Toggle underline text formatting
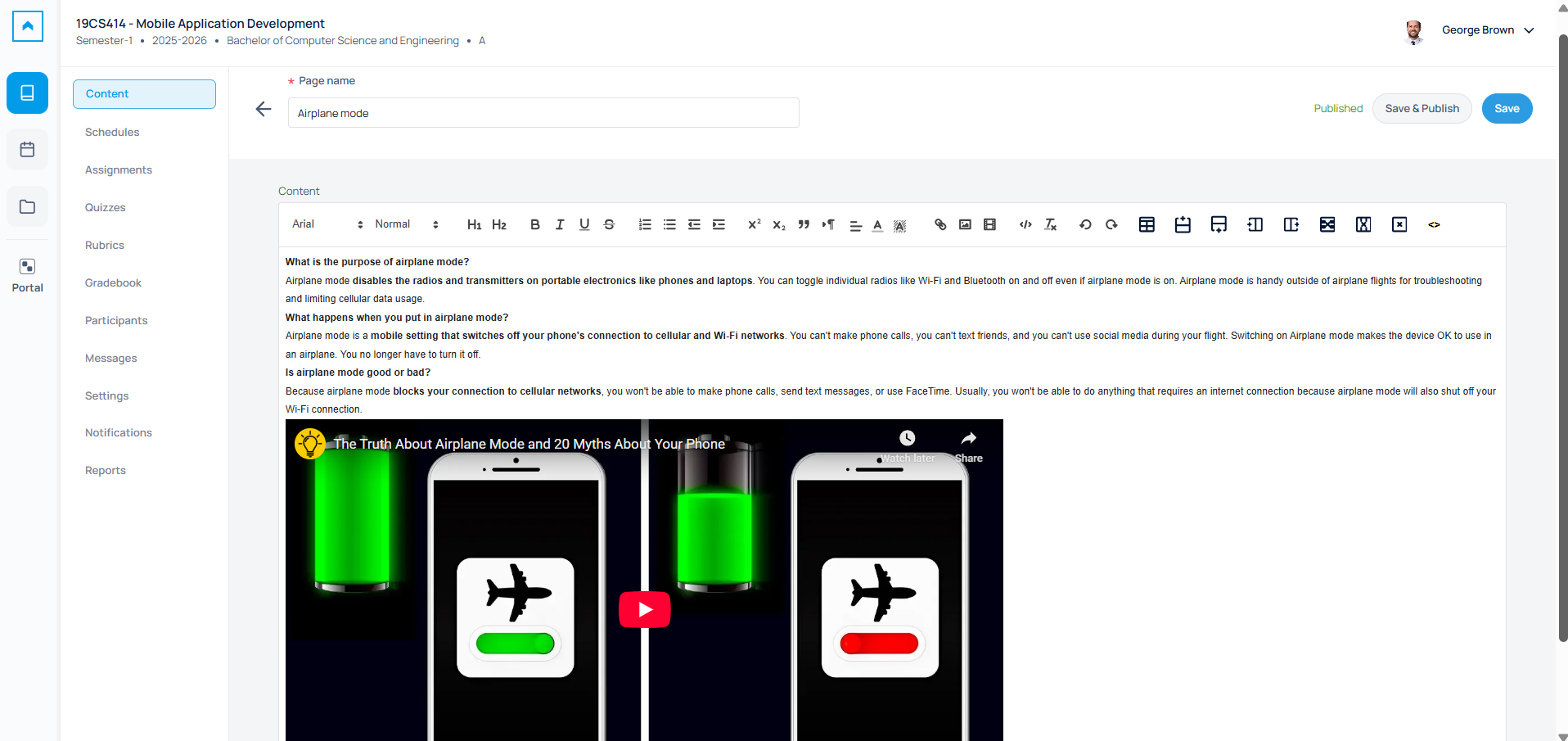 pos(584,224)
